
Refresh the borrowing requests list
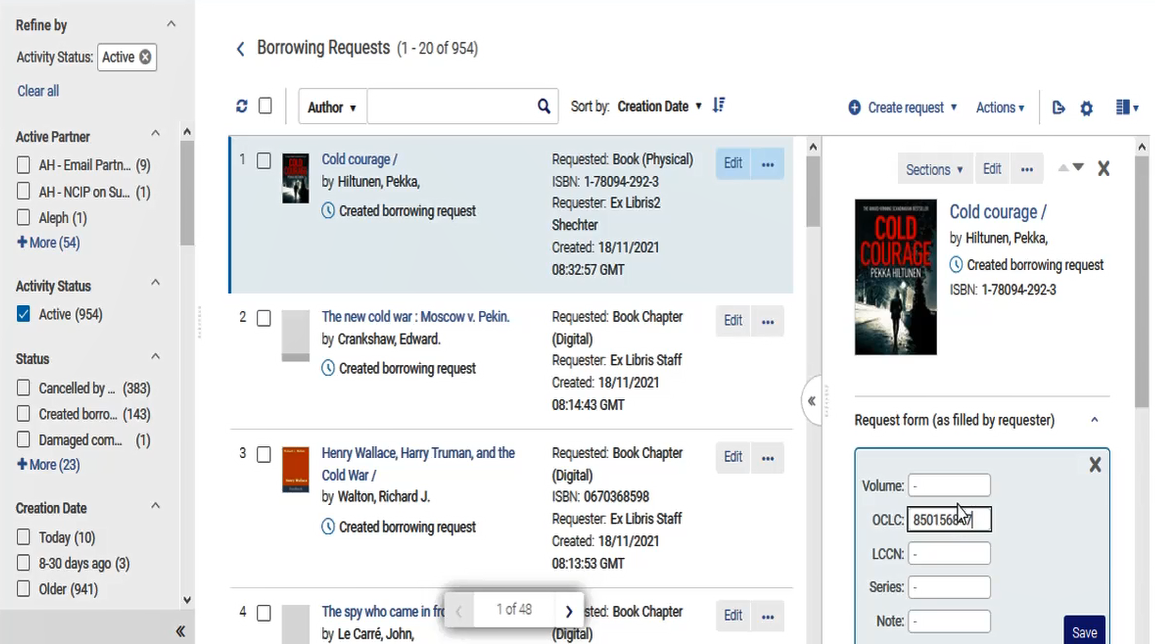point(242,106)
